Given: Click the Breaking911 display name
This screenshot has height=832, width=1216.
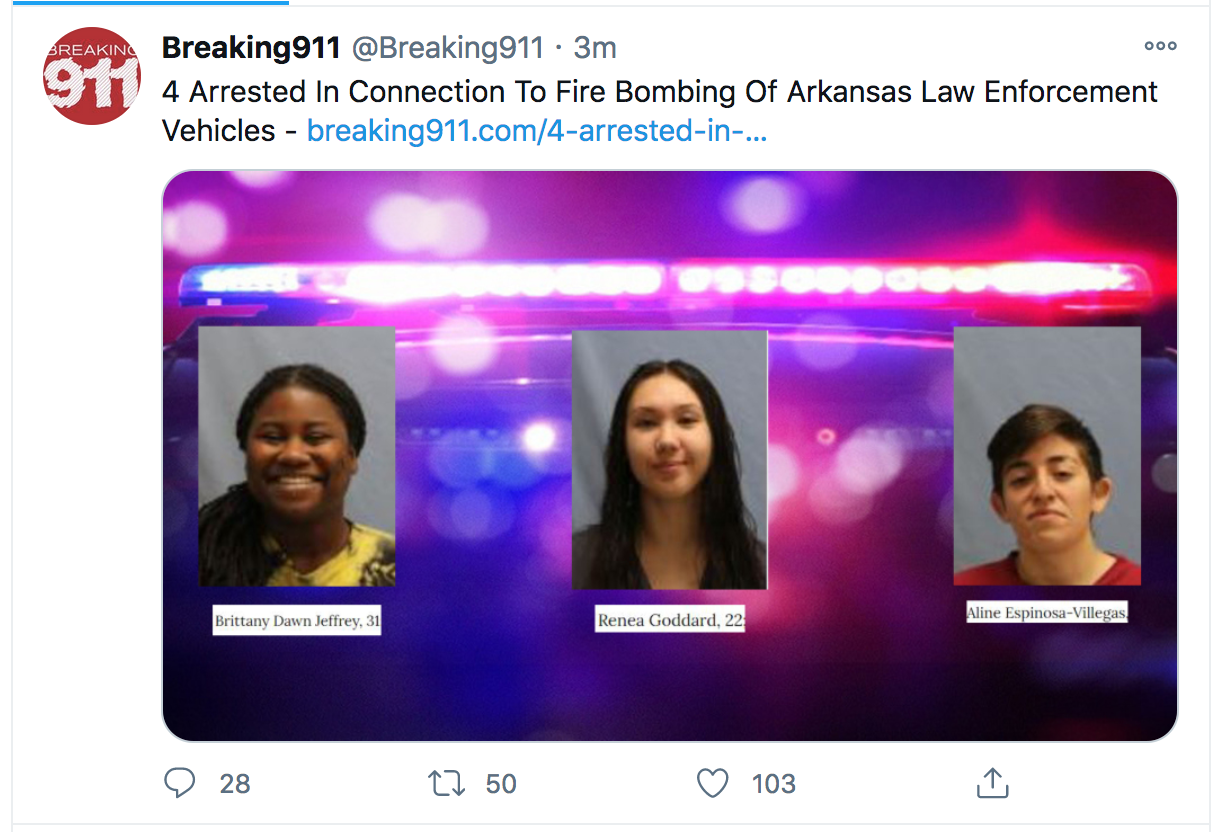Looking at the screenshot, I should tap(251, 47).
